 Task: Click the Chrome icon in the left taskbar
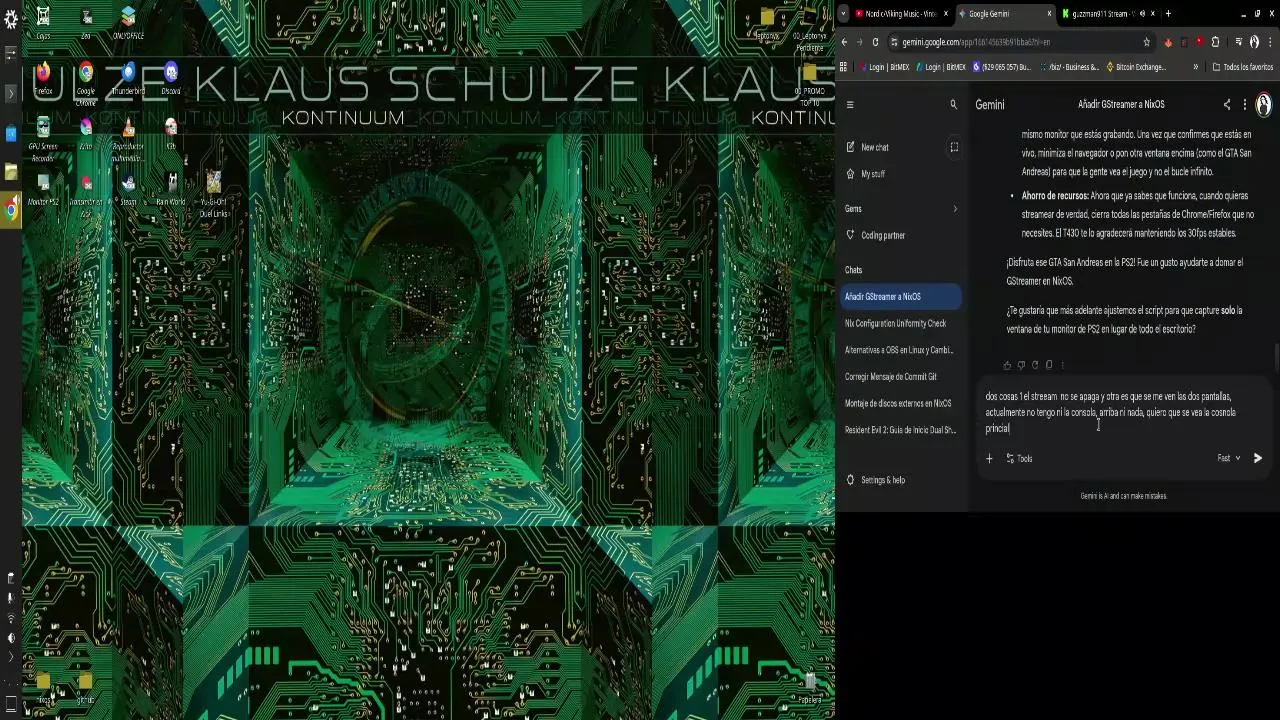11,210
